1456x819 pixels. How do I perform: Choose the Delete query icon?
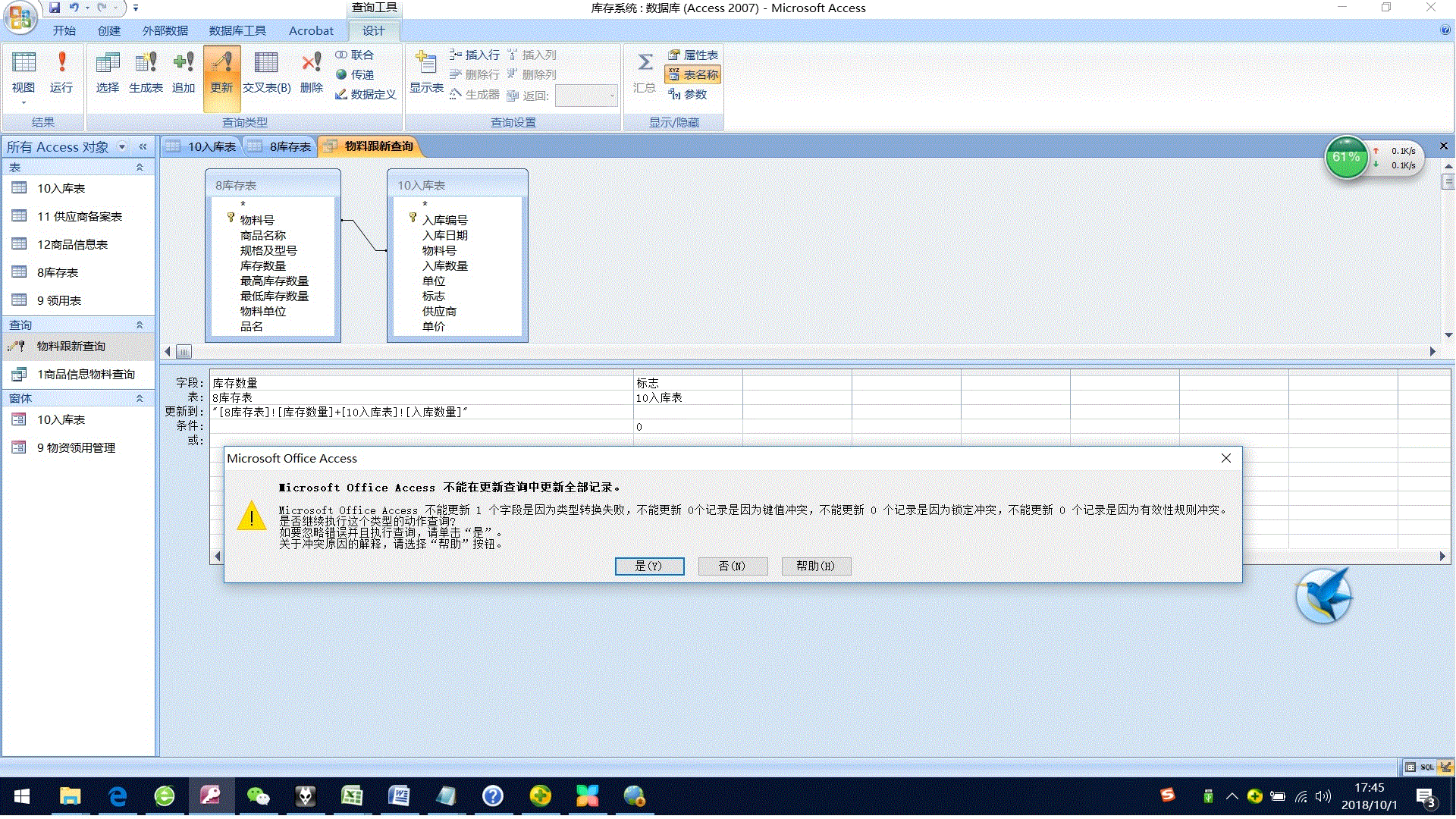[x=311, y=73]
